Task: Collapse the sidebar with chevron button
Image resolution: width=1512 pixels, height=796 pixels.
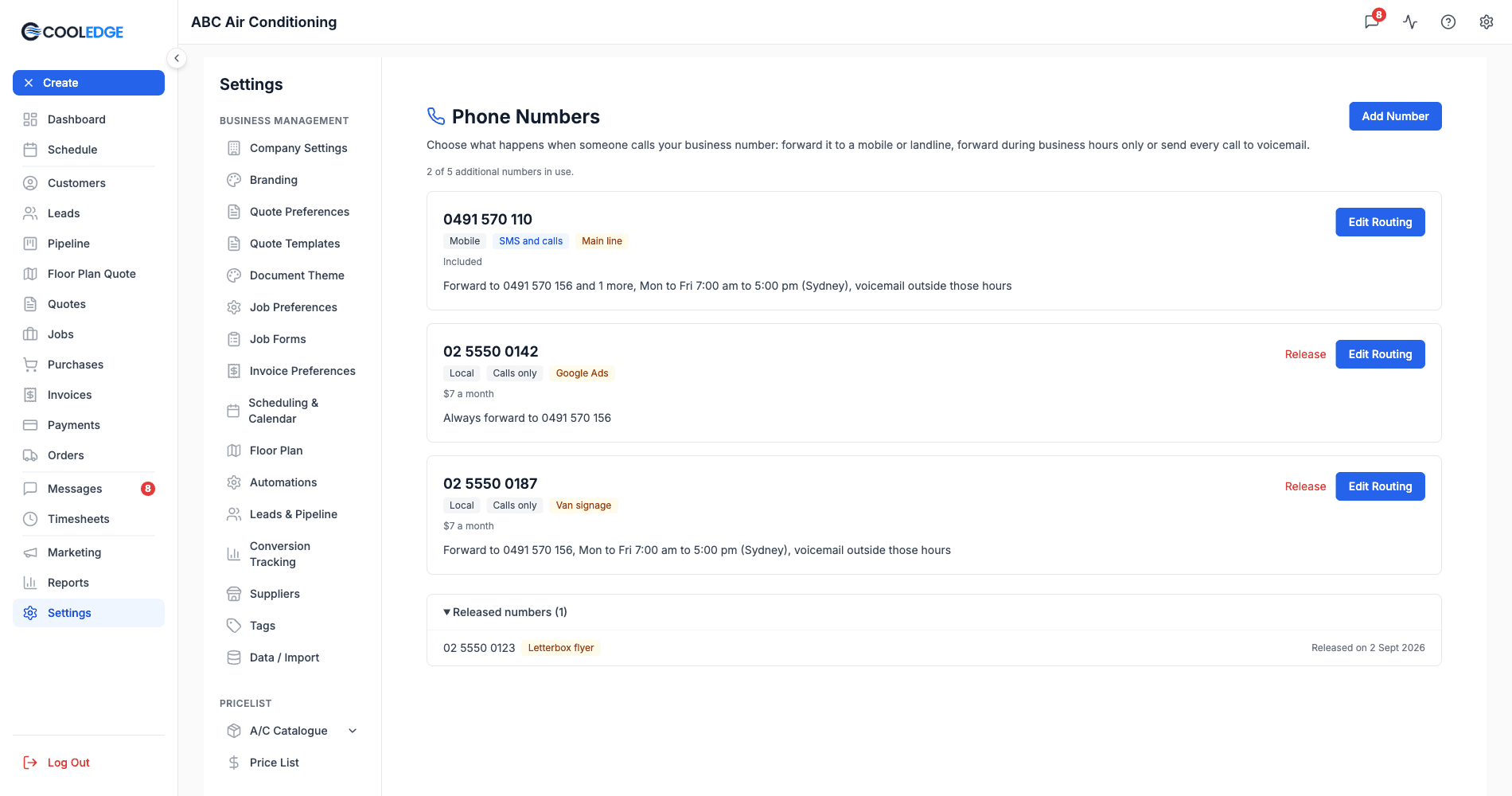Action: tap(177, 58)
